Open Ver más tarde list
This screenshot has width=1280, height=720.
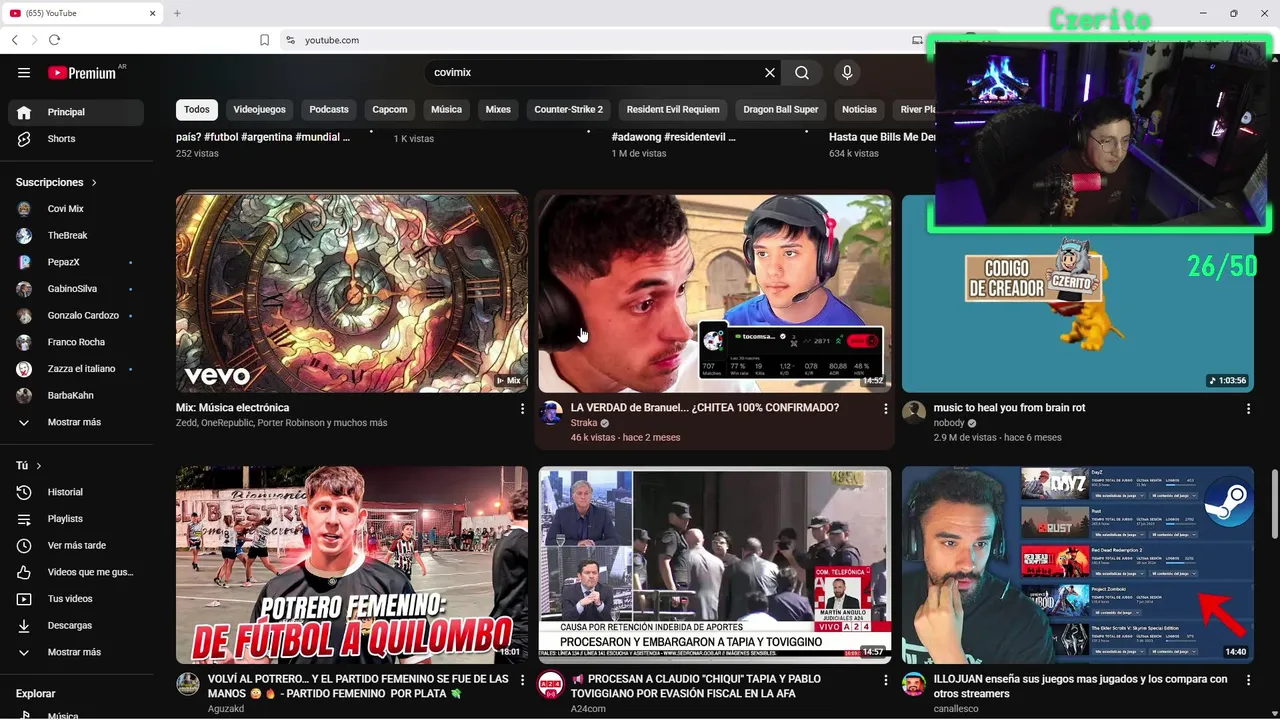pos(76,545)
